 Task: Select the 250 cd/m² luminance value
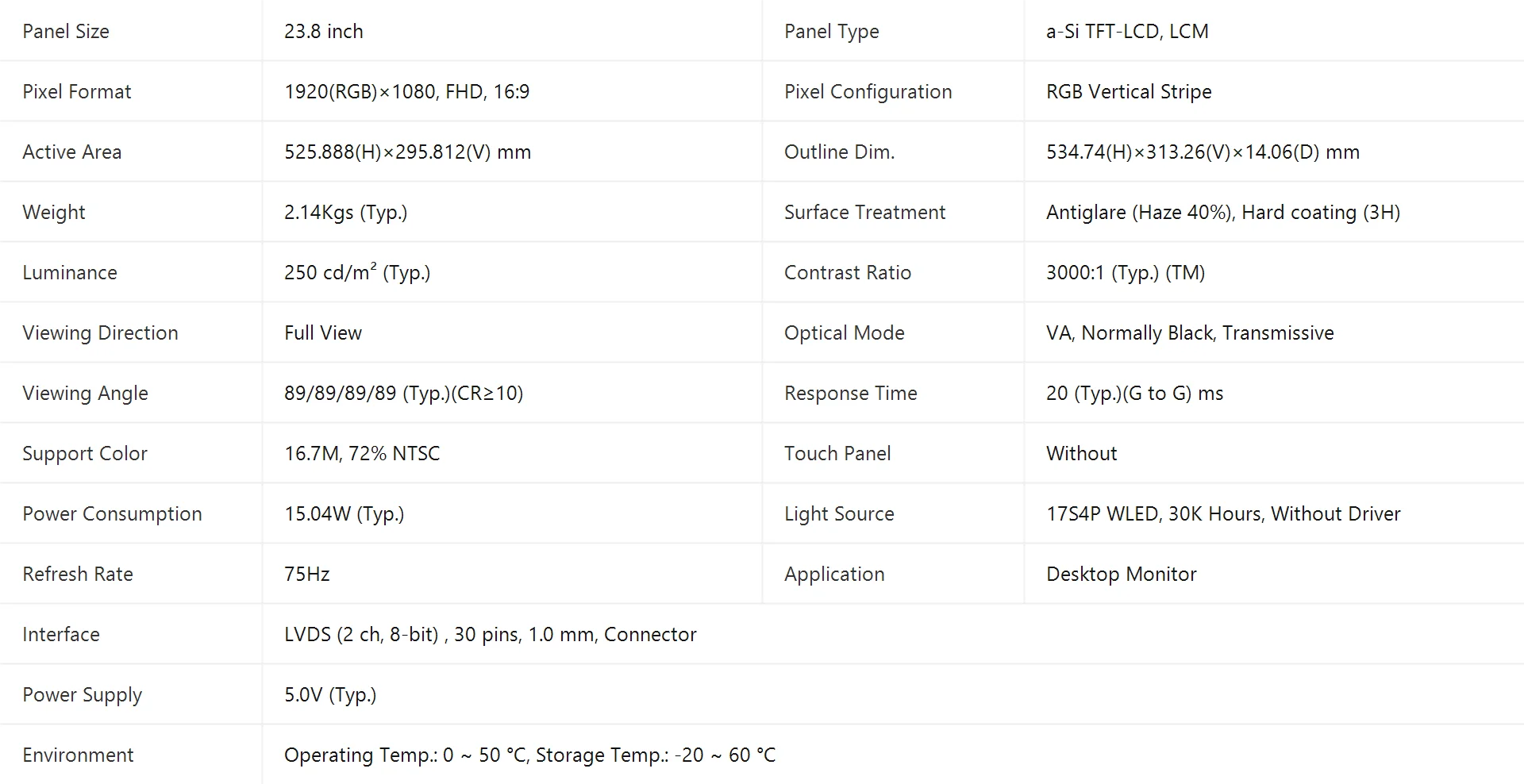pos(357,272)
